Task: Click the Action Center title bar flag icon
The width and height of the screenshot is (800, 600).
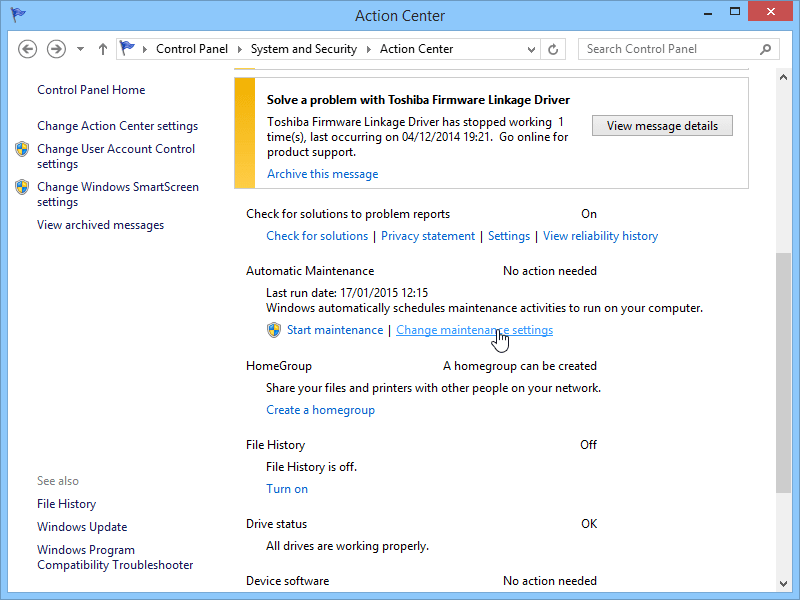Action: coord(18,14)
